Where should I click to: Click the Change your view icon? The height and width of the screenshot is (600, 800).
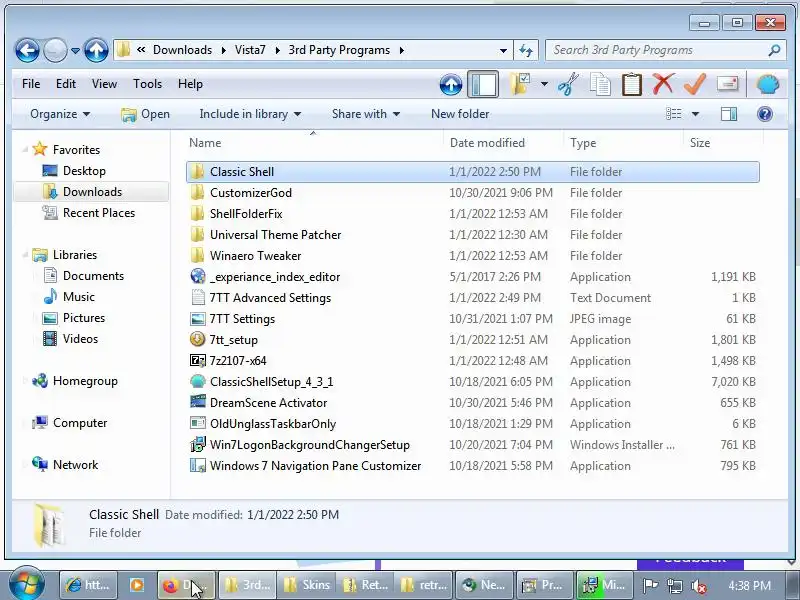[674, 114]
